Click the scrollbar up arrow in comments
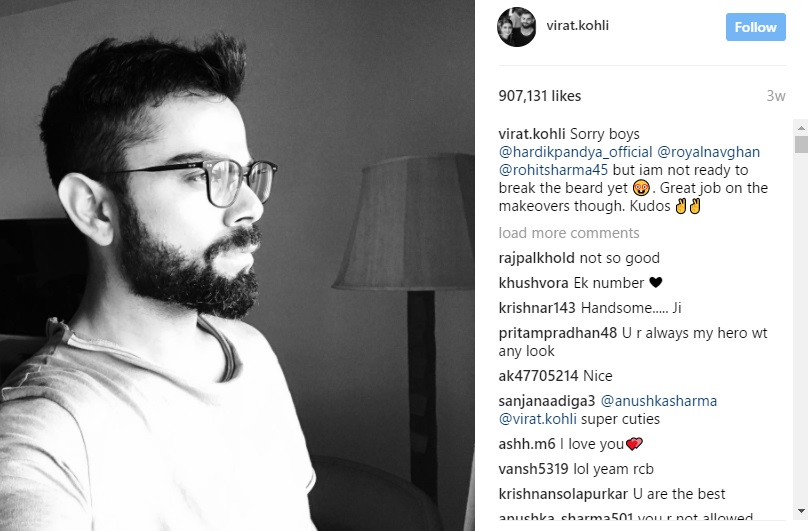 (x=801, y=127)
